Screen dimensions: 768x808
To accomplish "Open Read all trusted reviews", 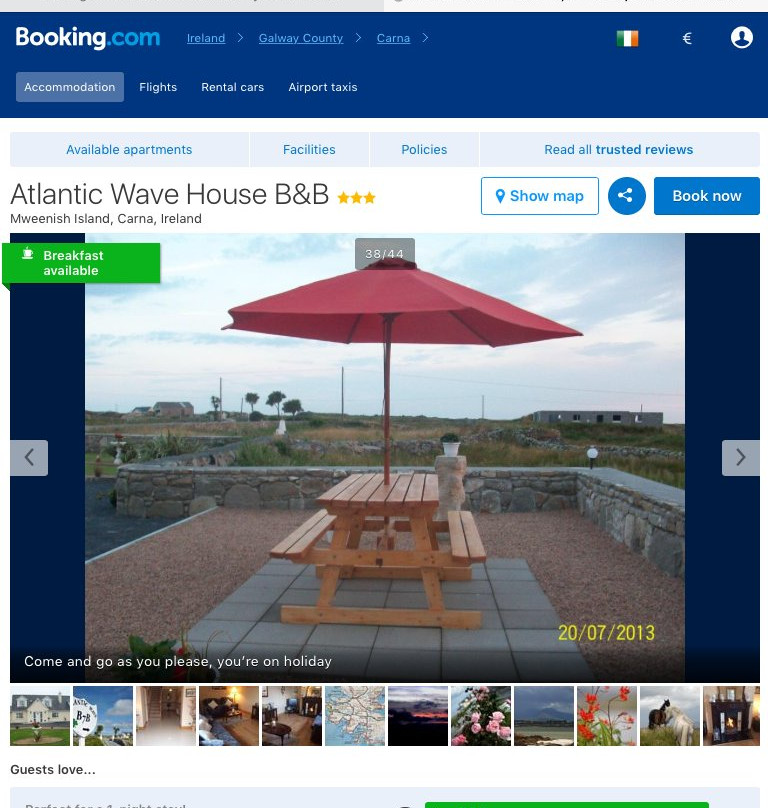I will [619, 149].
